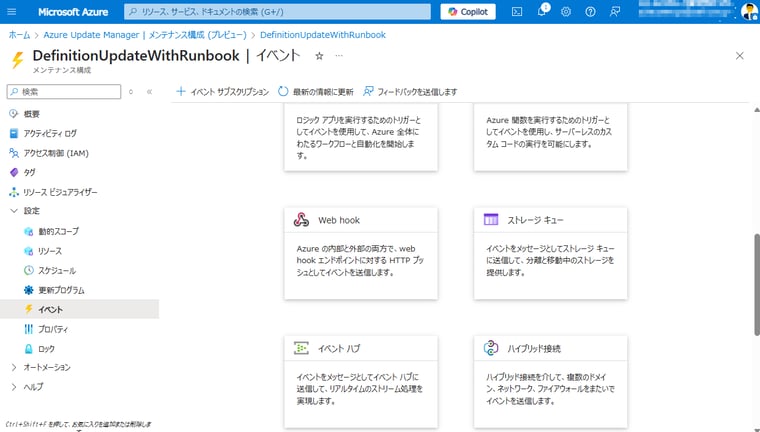Click 最新の情報に更新 refresh button

coord(316,92)
